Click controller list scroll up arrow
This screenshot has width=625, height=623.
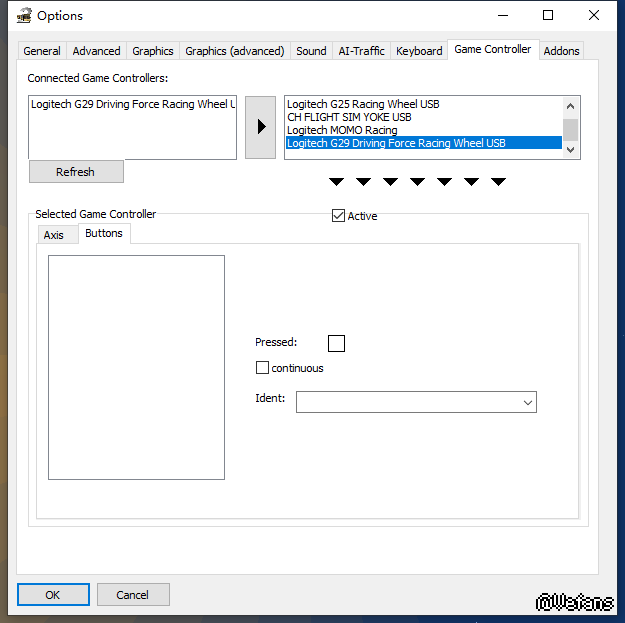point(570,106)
